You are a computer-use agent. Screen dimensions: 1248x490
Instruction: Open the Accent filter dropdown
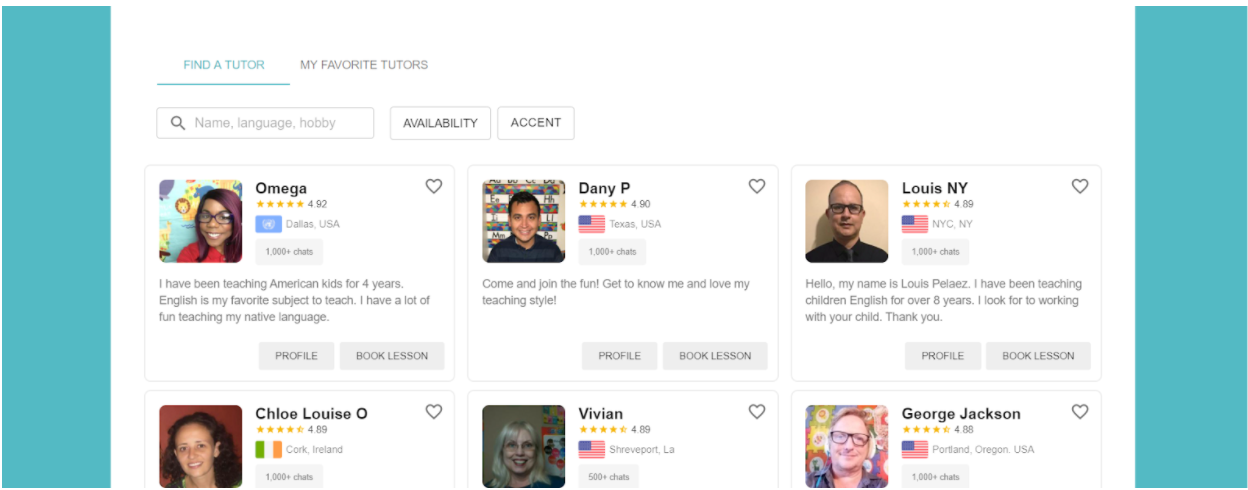pyautogui.click(x=536, y=123)
